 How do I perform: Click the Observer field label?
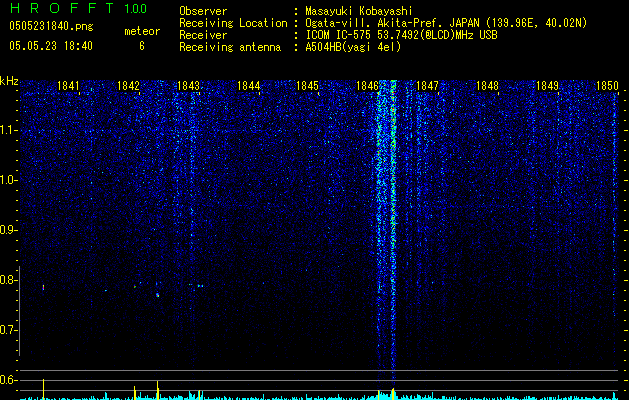pyautogui.click(x=203, y=11)
